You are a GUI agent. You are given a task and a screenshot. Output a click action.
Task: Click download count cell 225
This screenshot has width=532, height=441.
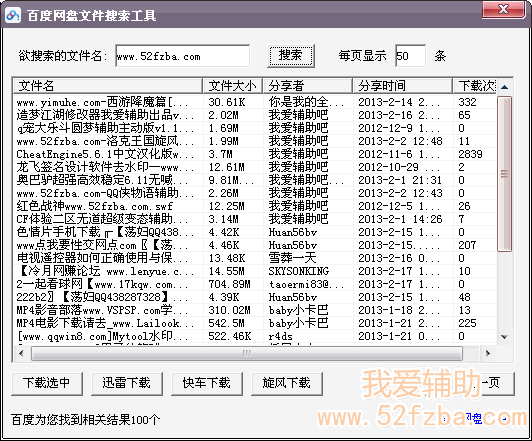[x=467, y=323]
